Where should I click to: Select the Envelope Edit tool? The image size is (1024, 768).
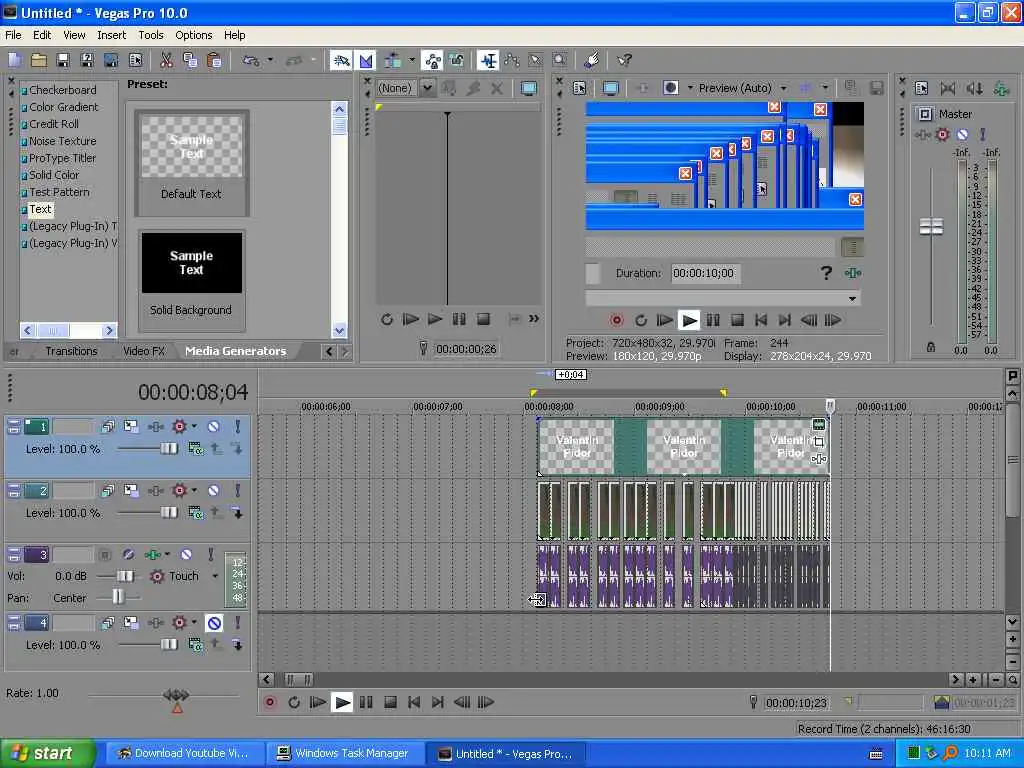(x=512, y=61)
